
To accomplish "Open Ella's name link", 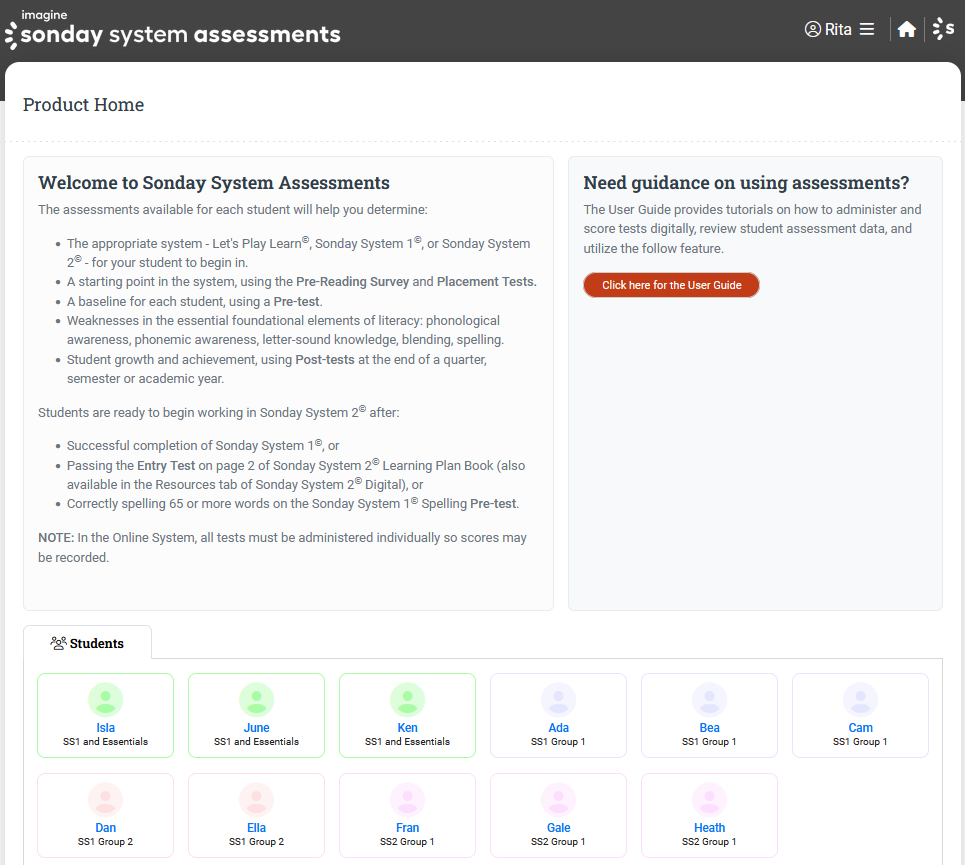I will click(x=257, y=828).
